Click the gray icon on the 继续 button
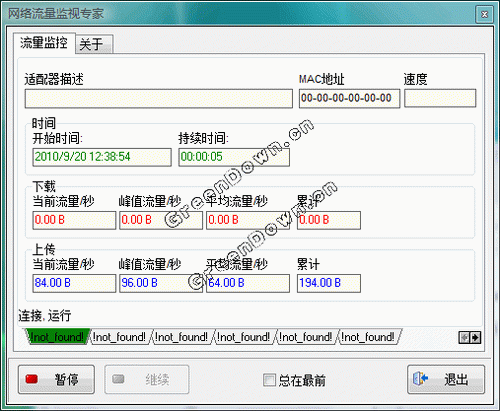 click(118, 379)
